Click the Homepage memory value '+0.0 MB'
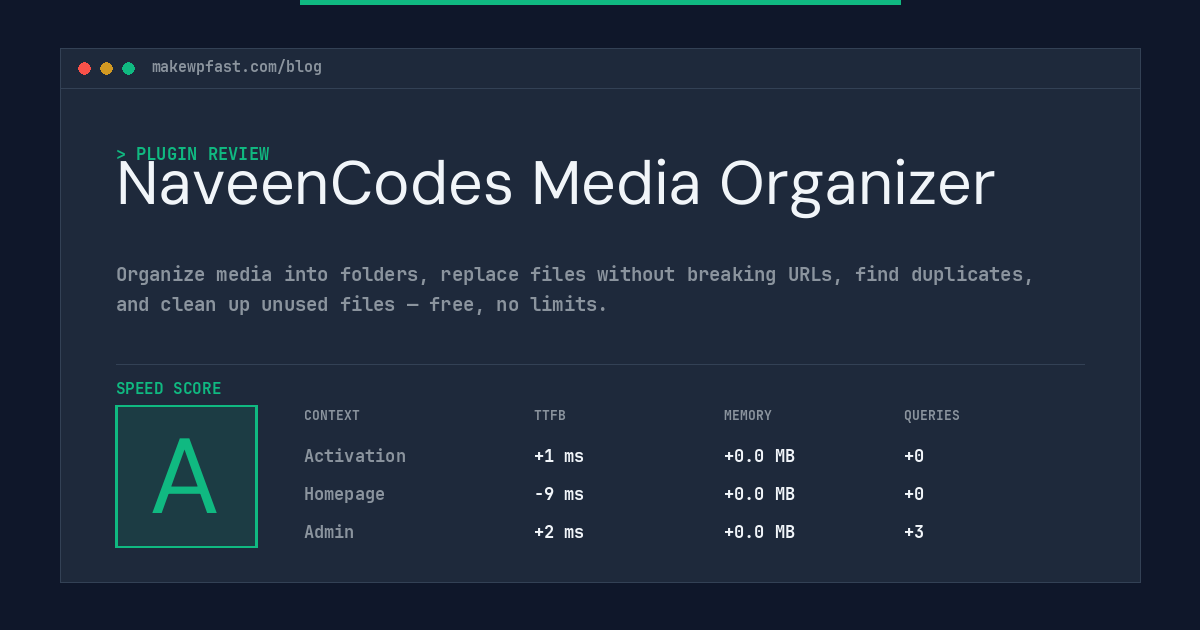 pos(759,494)
